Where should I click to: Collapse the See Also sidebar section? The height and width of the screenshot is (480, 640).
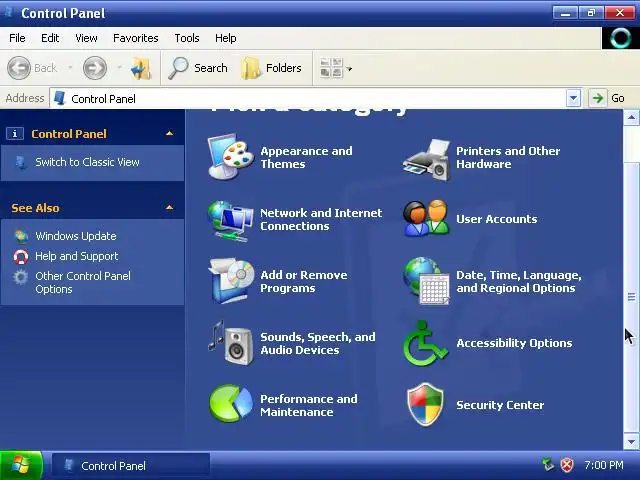(x=170, y=208)
